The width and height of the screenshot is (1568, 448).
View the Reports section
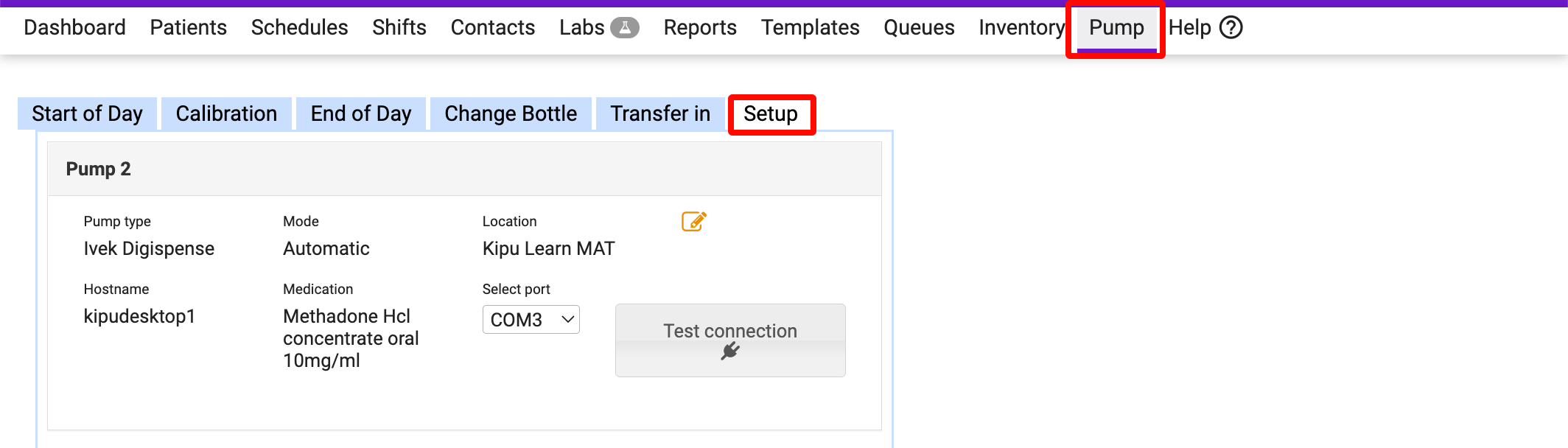click(x=699, y=28)
